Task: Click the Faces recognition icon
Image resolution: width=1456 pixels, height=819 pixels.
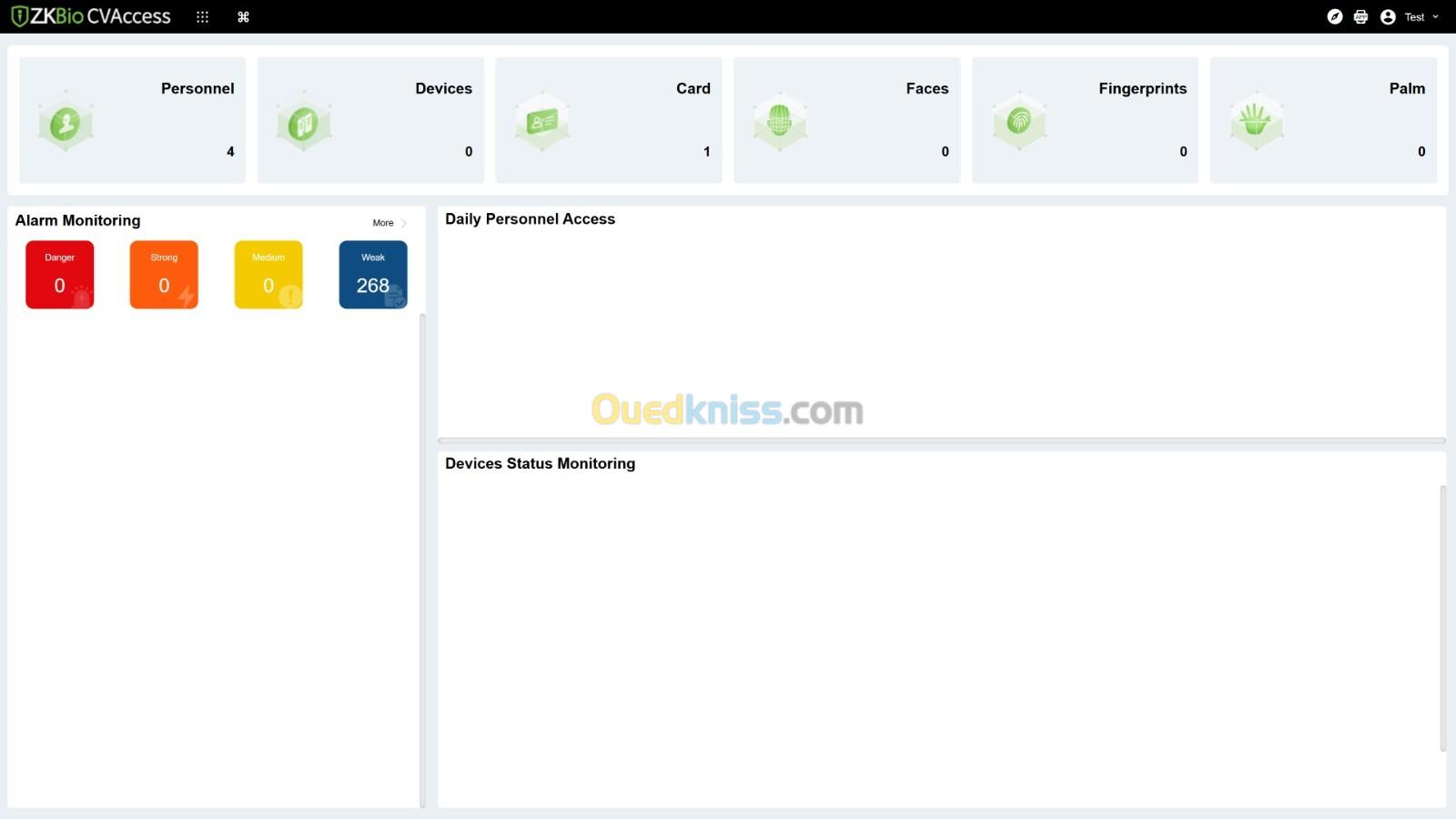Action: pyautogui.click(x=780, y=120)
